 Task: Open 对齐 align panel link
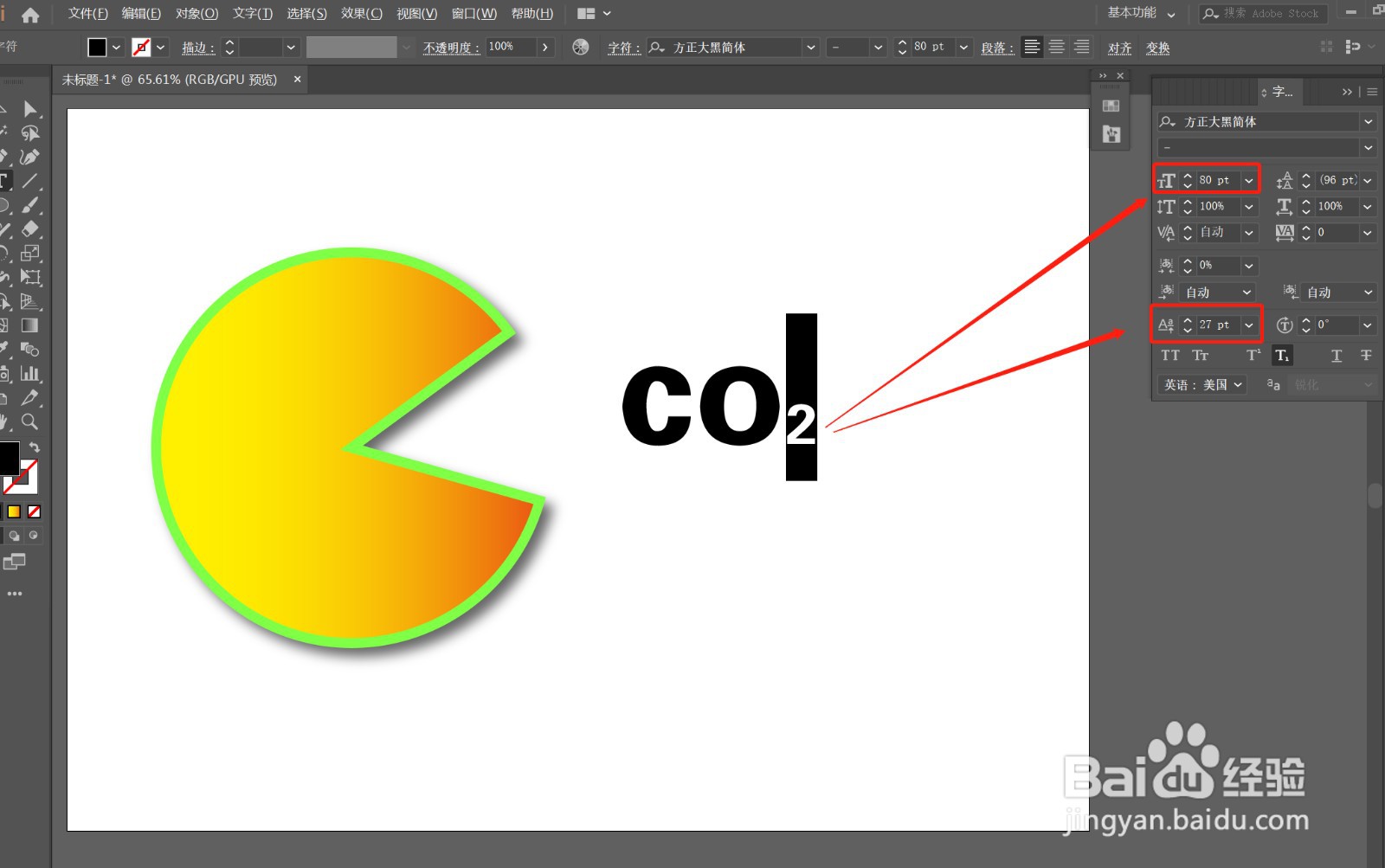(x=1120, y=48)
